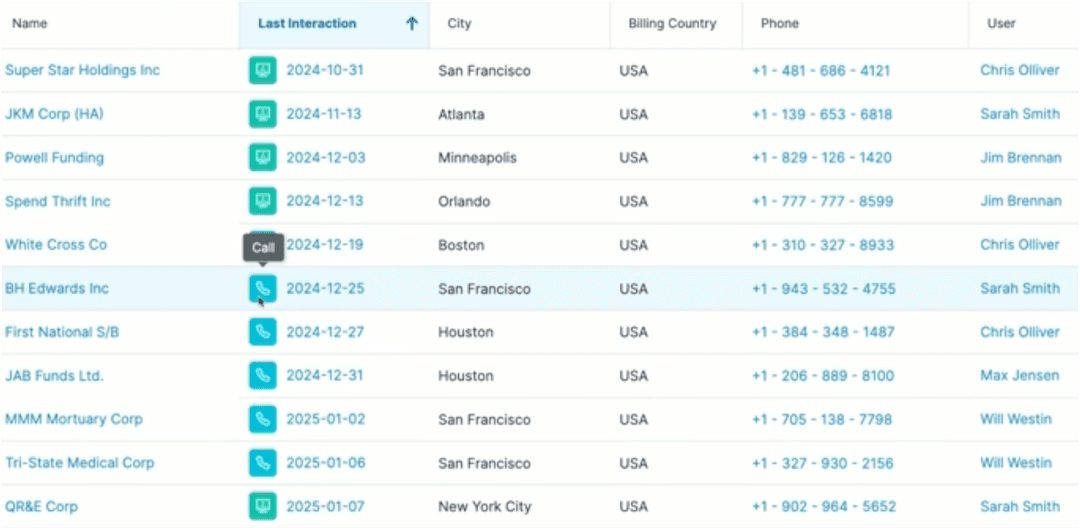The image size is (1080, 528).
Task: Click the 2024-12-03 interaction date for Powell Funding
Action: click(x=326, y=158)
